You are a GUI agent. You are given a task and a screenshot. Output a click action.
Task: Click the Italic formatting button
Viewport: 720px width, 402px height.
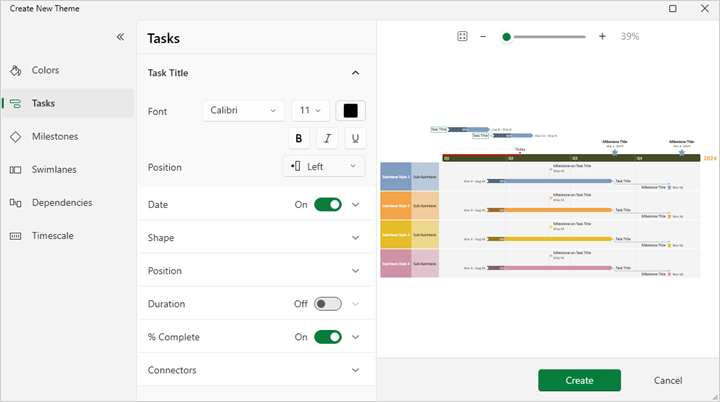(x=327, y=139)
